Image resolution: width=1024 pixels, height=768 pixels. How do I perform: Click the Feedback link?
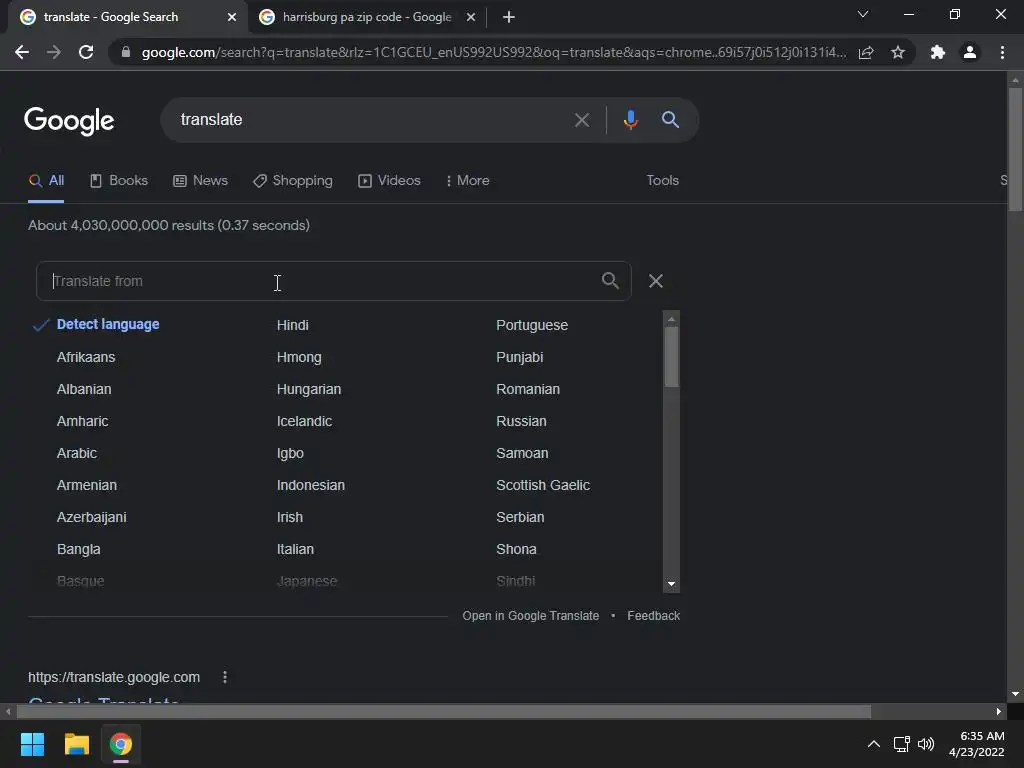[653, 616]
